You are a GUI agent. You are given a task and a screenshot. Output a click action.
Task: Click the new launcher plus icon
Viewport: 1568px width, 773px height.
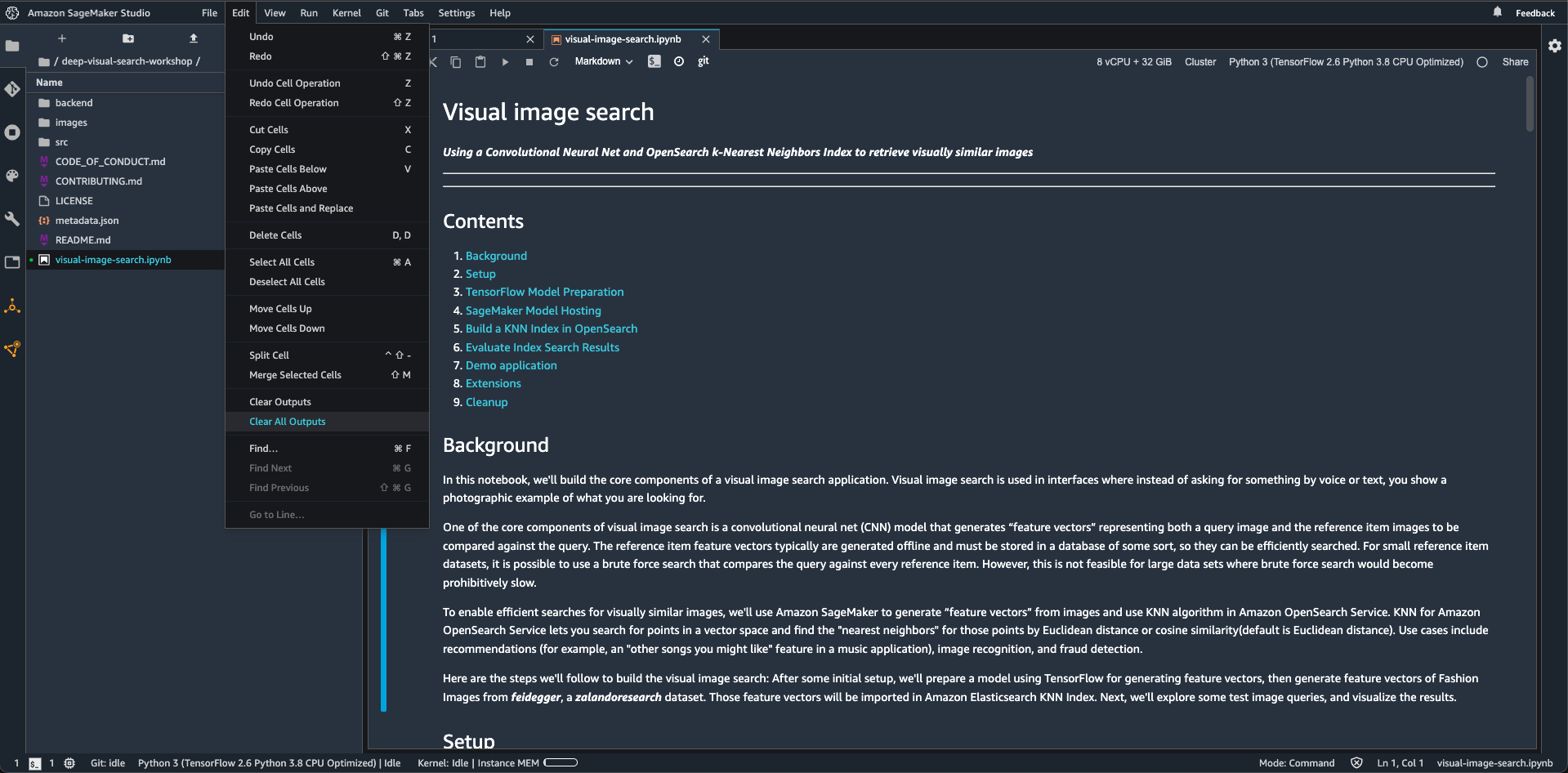[x=61, y=38]
